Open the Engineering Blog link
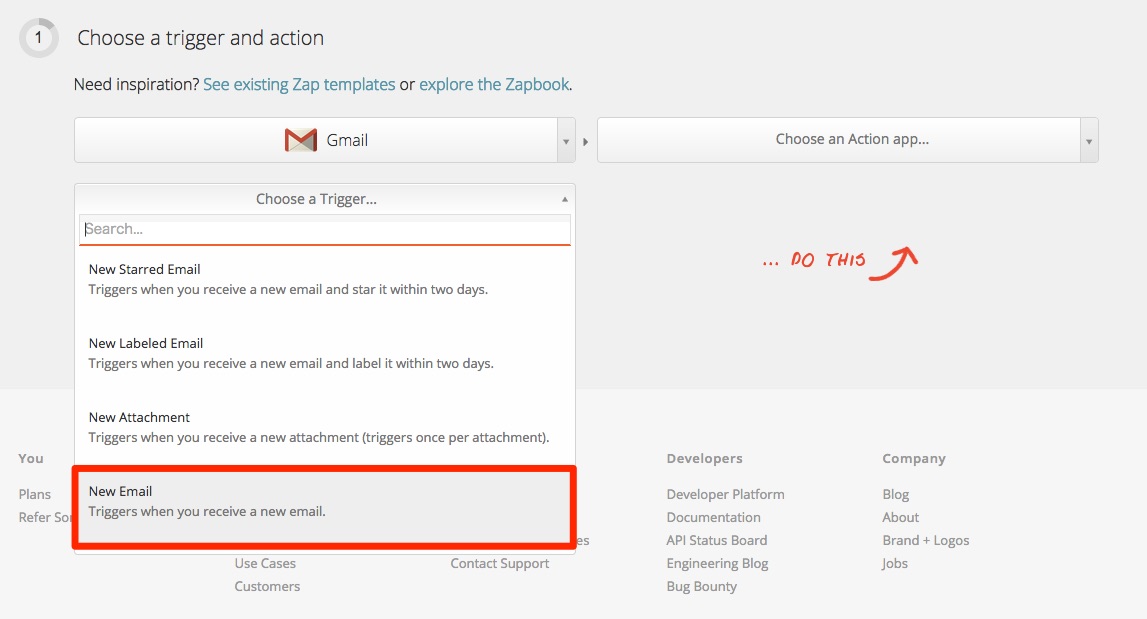The height and width of the screenshot is (619, 1147). pos(717,563)
